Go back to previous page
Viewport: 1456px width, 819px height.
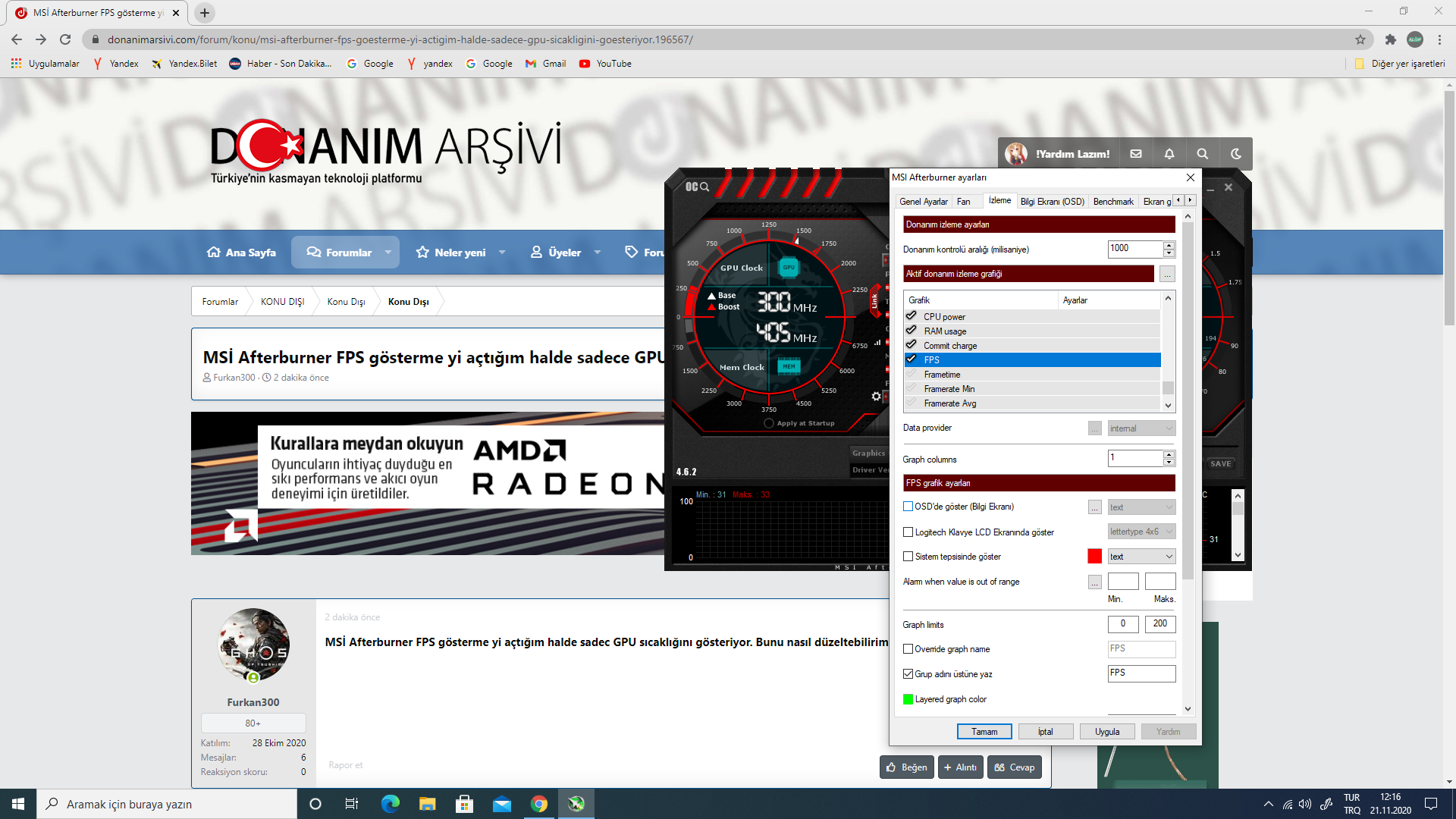17,39
